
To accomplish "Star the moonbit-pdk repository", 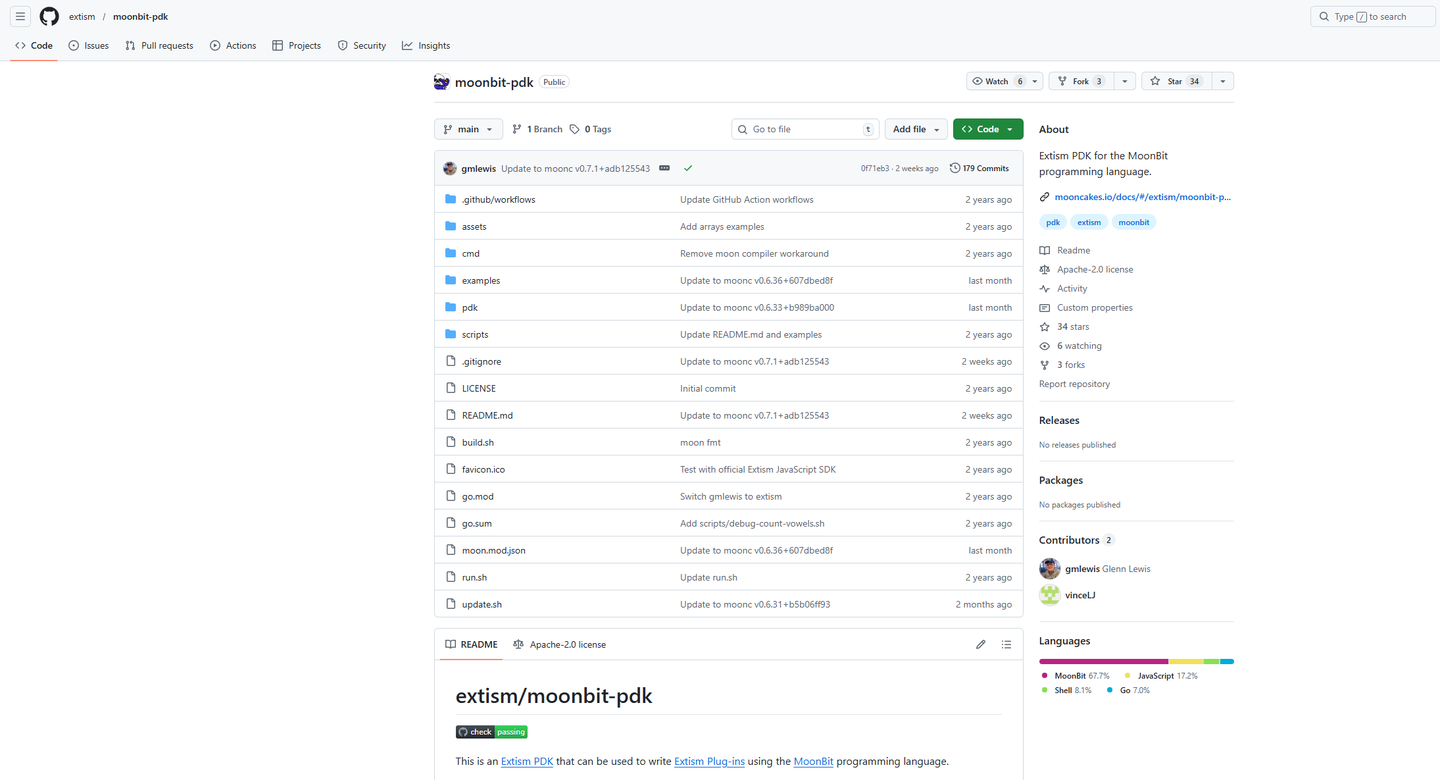I will tap(1176, 81).
